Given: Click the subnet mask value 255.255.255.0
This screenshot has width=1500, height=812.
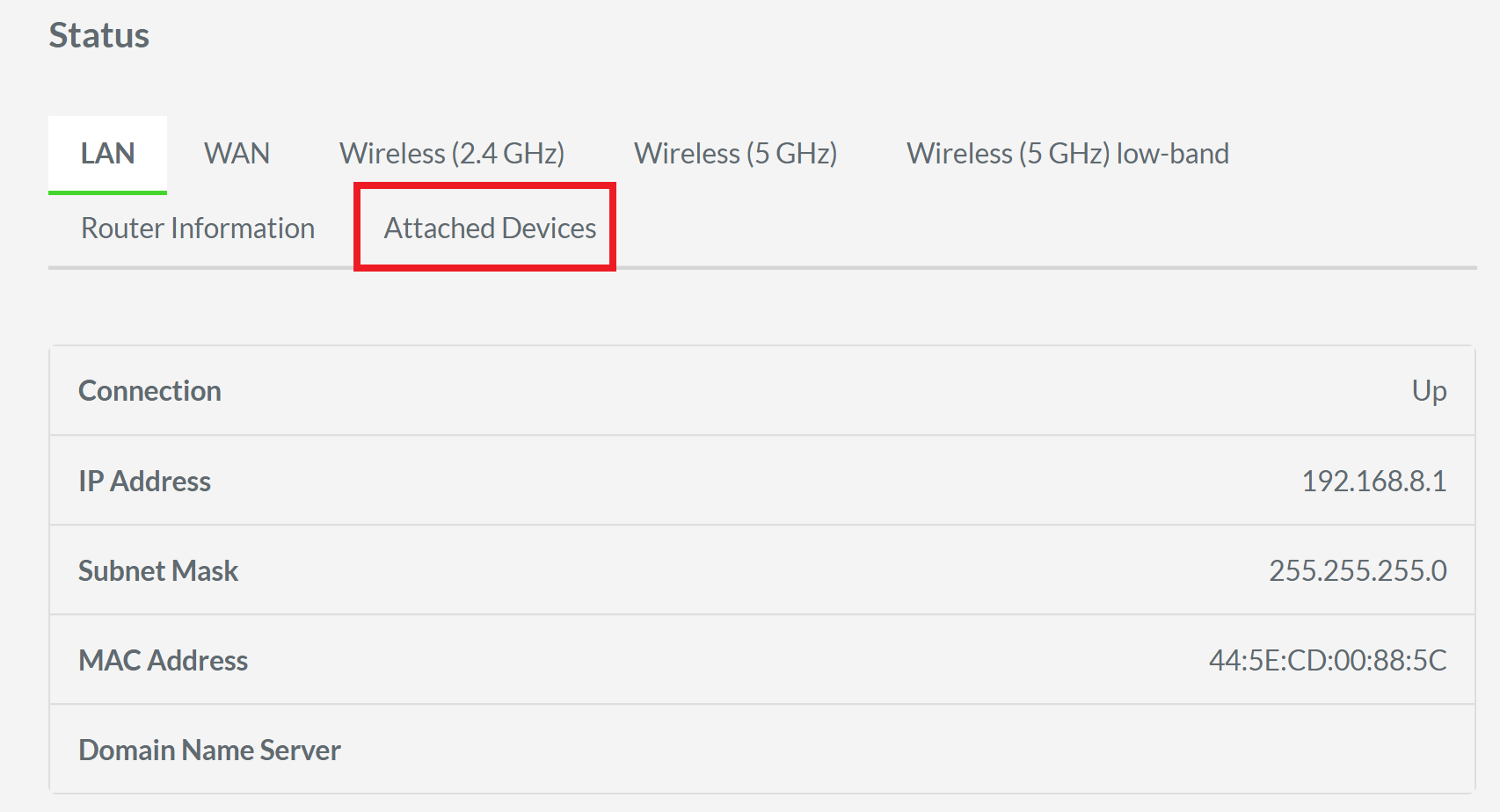Looking at the screenshot, I should (1358, 570).
